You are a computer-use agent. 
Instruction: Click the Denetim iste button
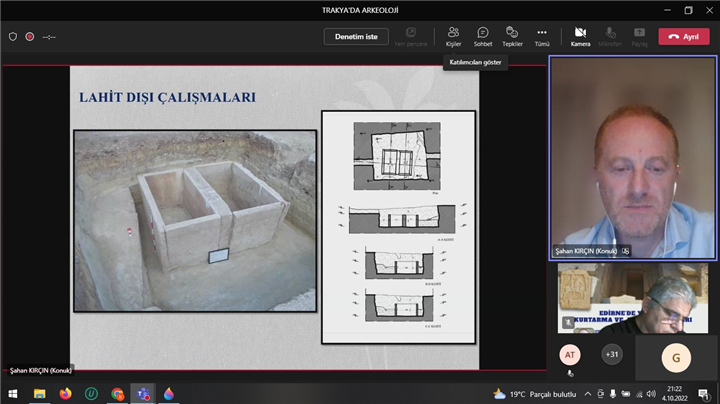click(x=356, y=37)
